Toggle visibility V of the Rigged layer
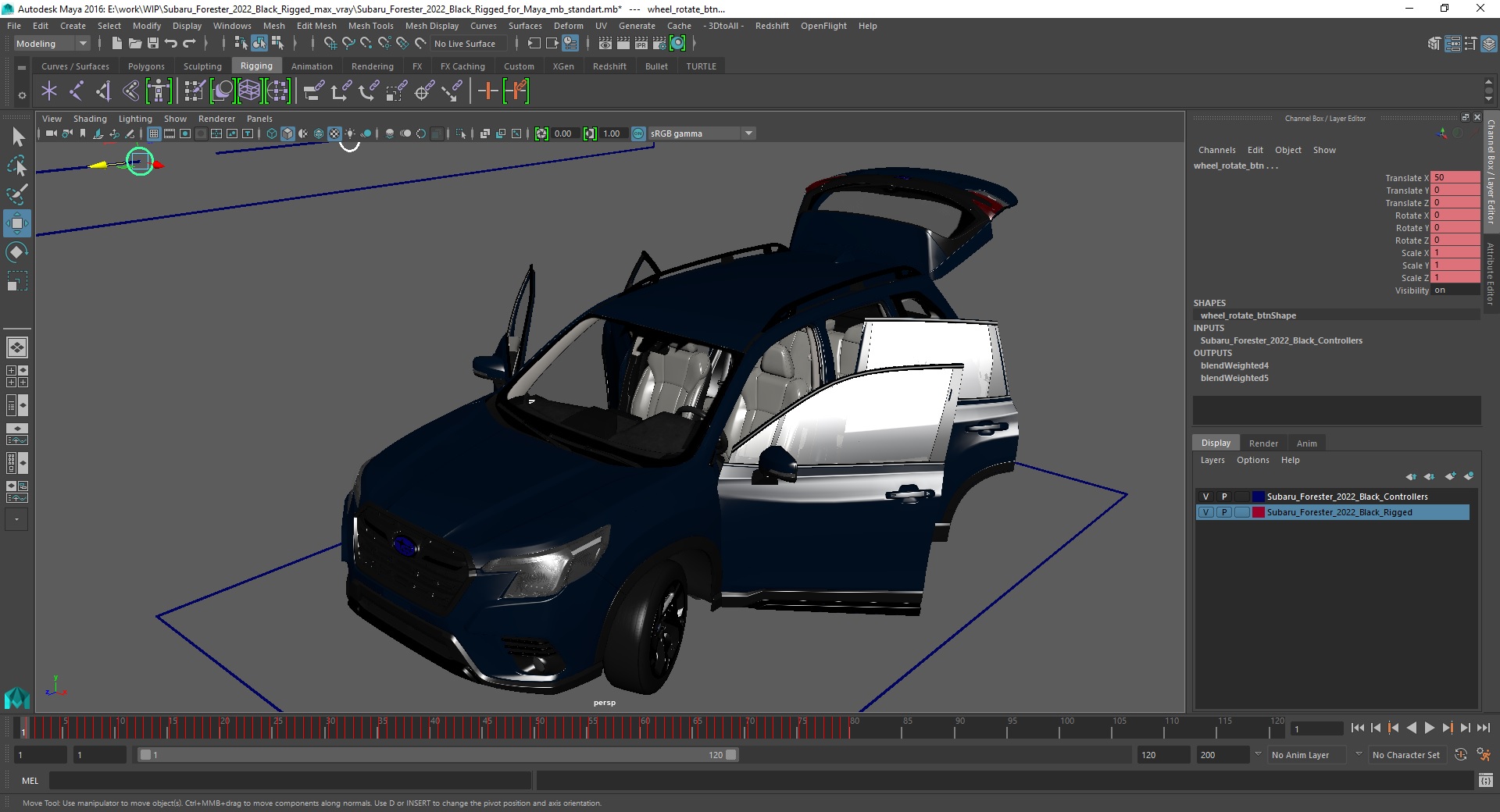 click(x=1205, y=512)
